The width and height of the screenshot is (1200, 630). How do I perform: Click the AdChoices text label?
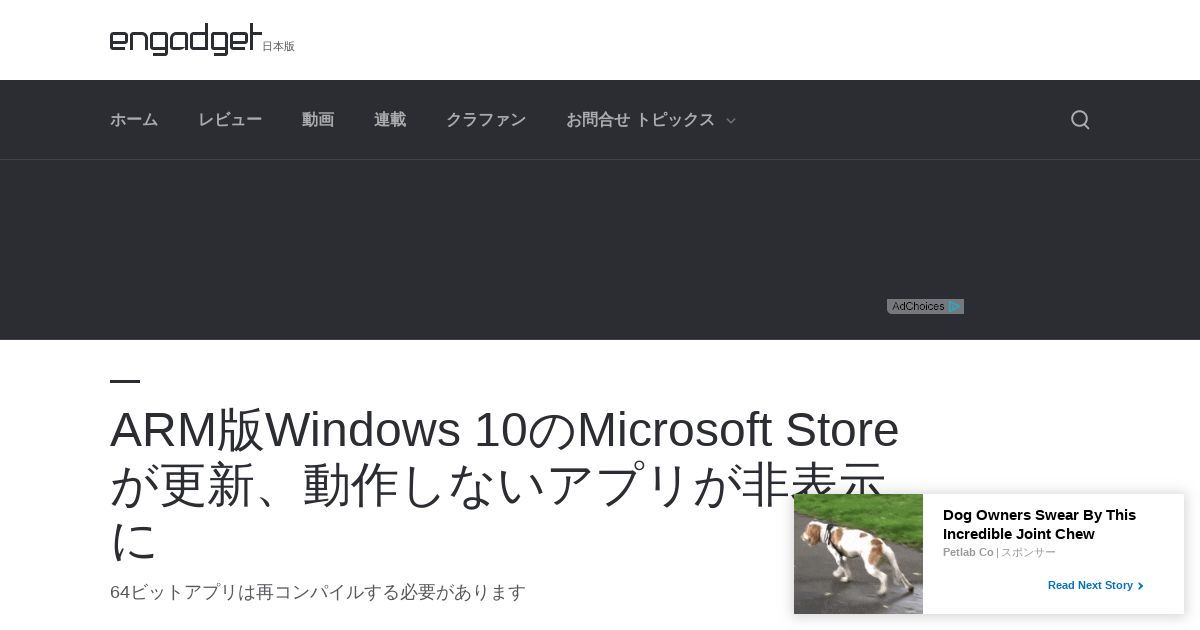(x=918, y=307)
